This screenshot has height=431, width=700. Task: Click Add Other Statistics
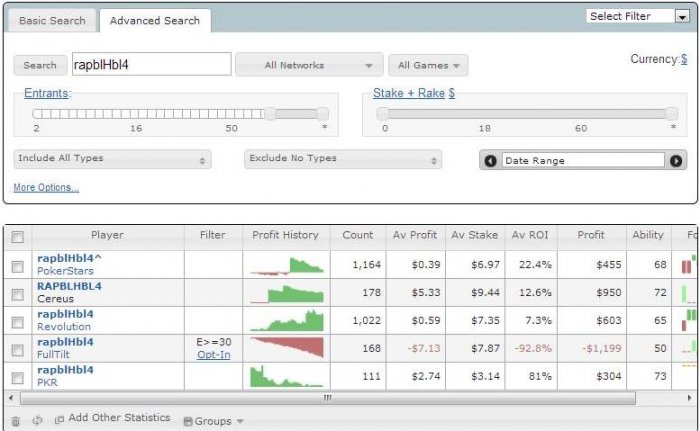point(112,418)
